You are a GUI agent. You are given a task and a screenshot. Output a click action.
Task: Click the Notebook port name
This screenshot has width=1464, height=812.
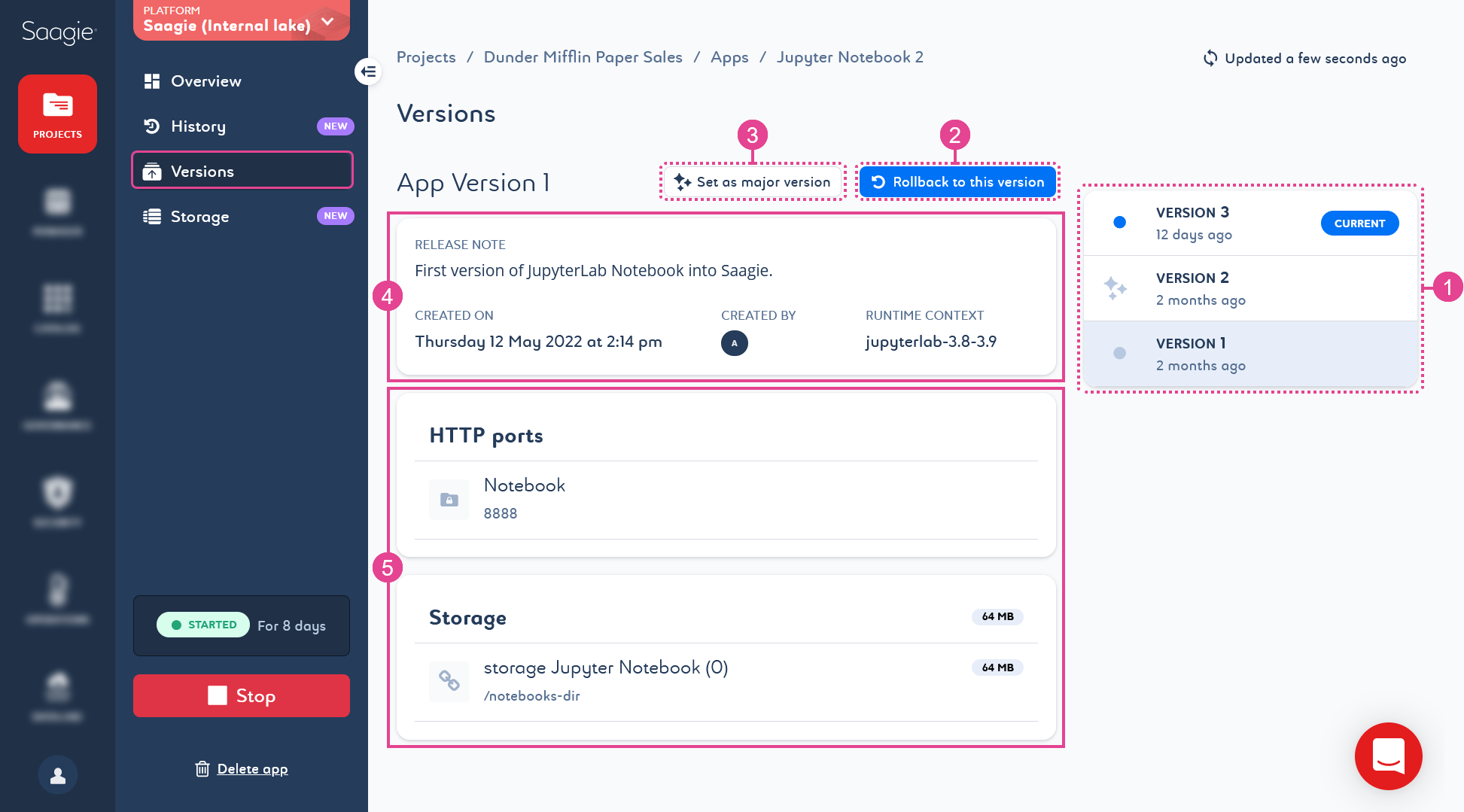coord(525,485)
